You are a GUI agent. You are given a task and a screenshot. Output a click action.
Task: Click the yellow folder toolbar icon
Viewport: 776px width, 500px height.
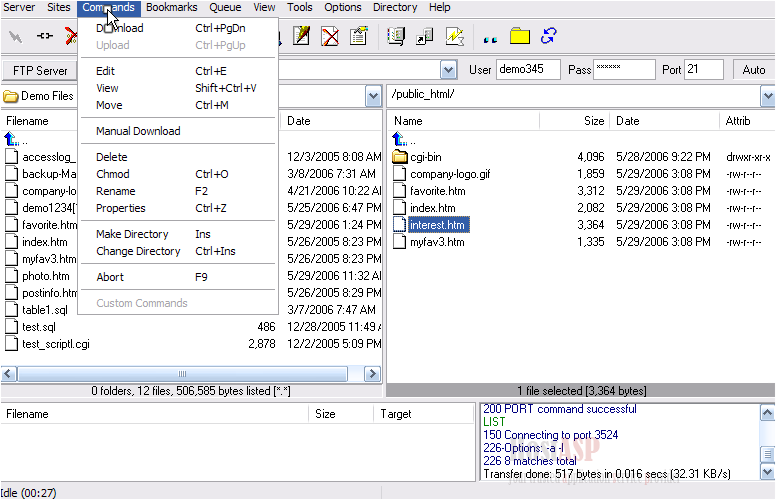[x=520, y=36]
